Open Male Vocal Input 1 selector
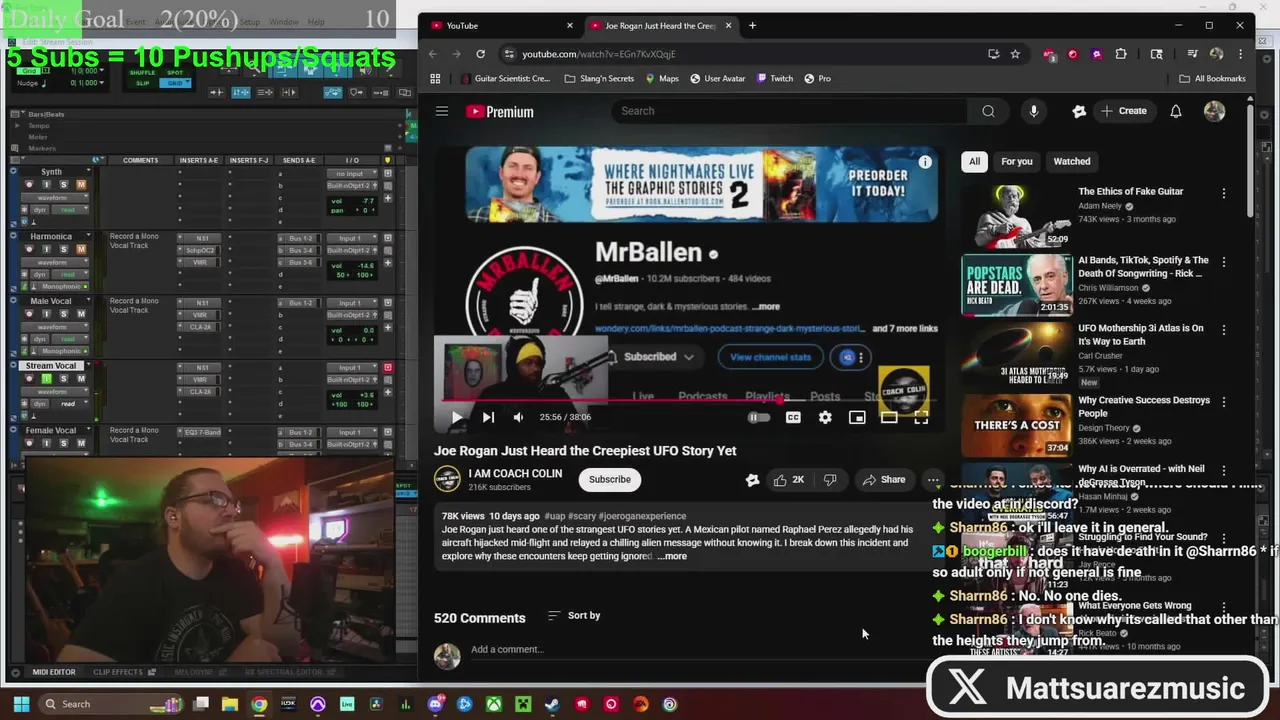 [353, 304]
